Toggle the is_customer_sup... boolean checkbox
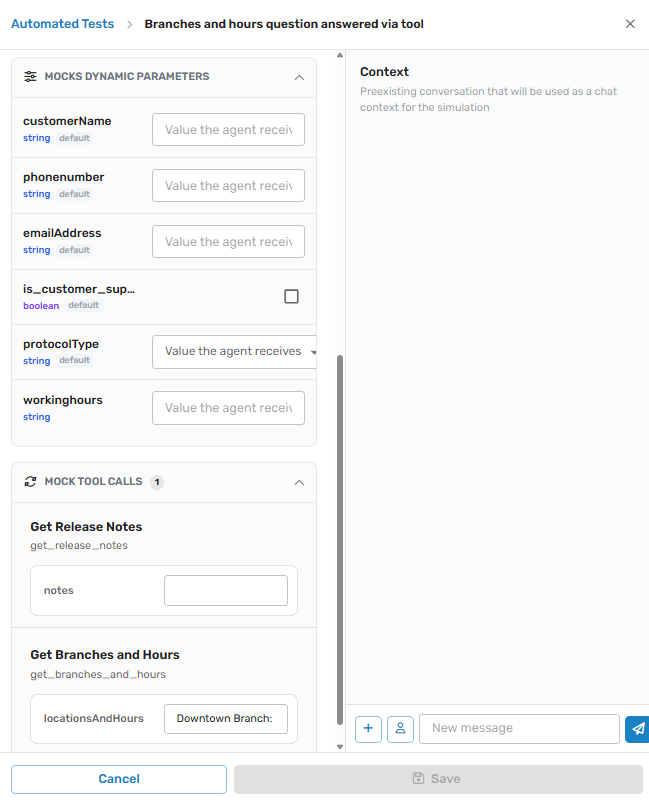The width and height of the screenshot is (649, 802). pos(292,297)
